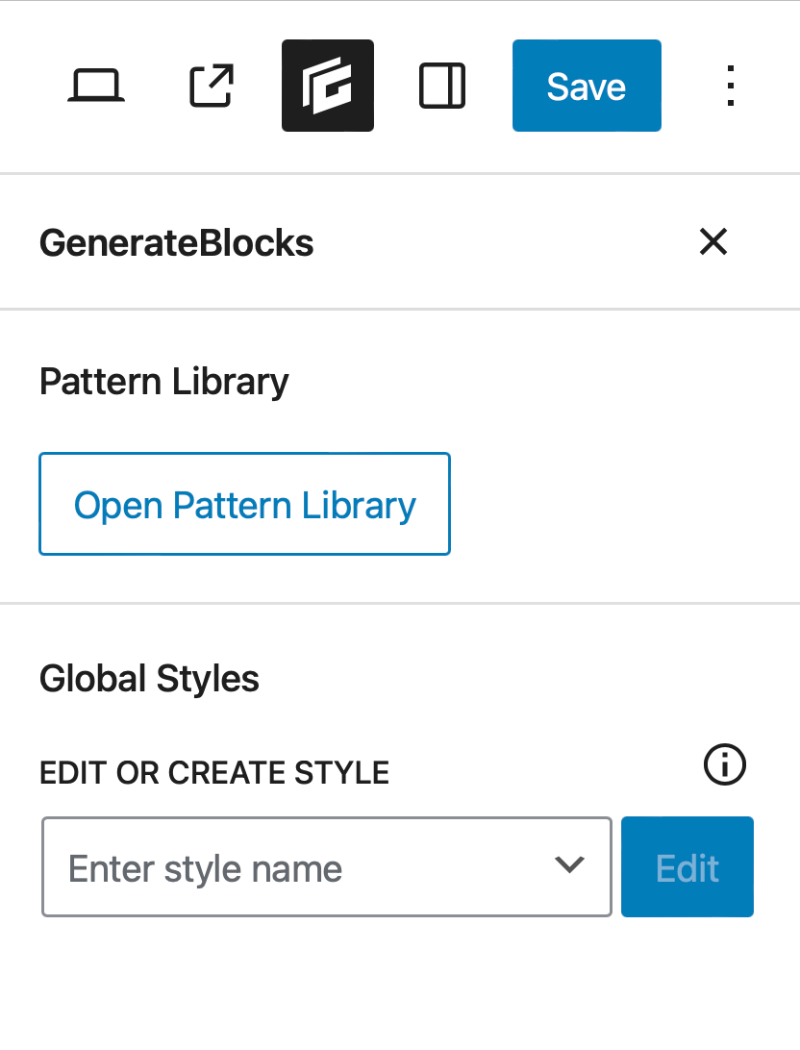This screenshot has width=800, height=1050.
Task: Save your changes
Action: (x=586, y=86)
